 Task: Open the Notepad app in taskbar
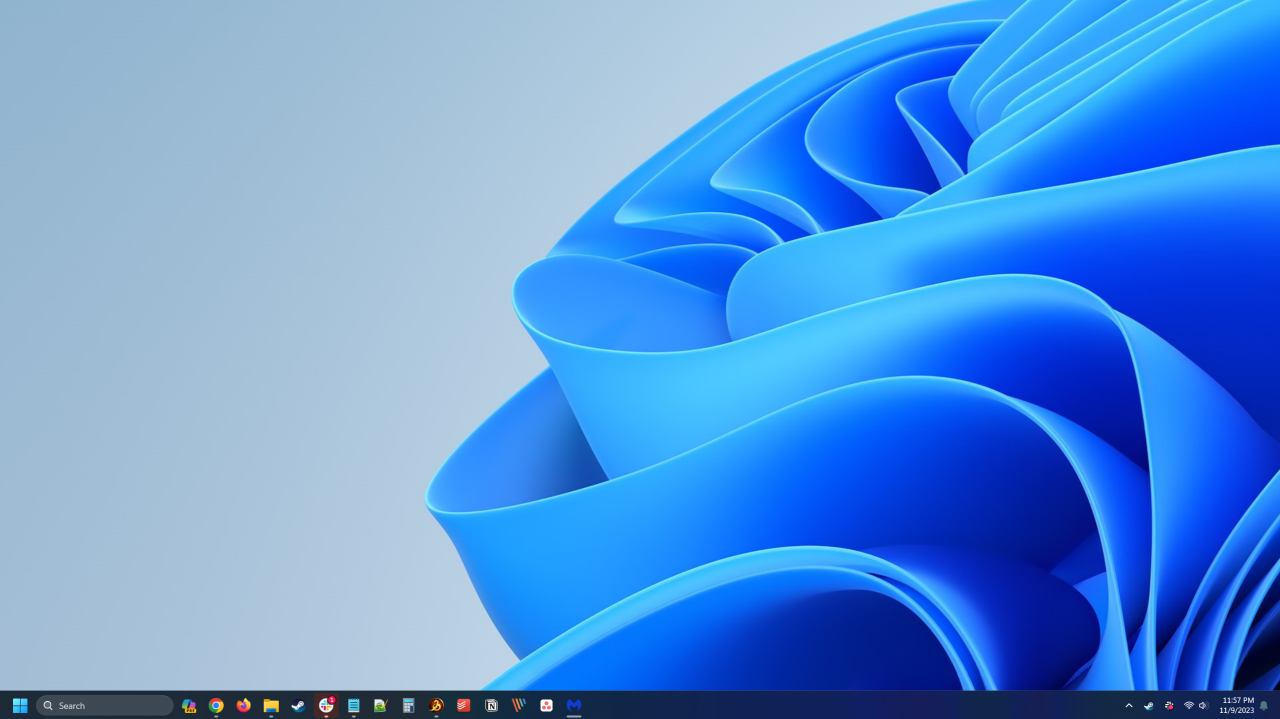353,705
